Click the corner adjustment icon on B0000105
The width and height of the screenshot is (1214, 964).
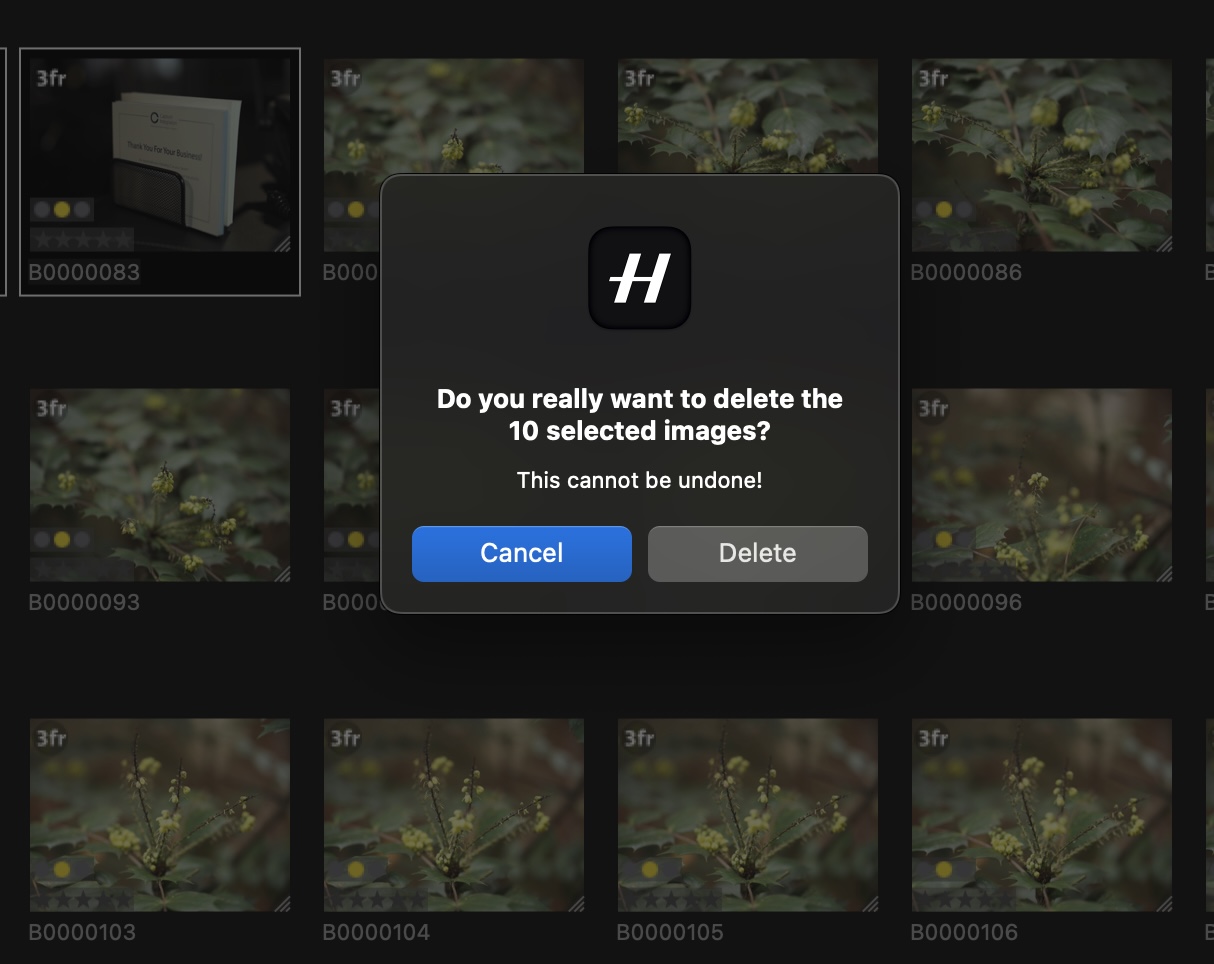(x=870, y=904)
